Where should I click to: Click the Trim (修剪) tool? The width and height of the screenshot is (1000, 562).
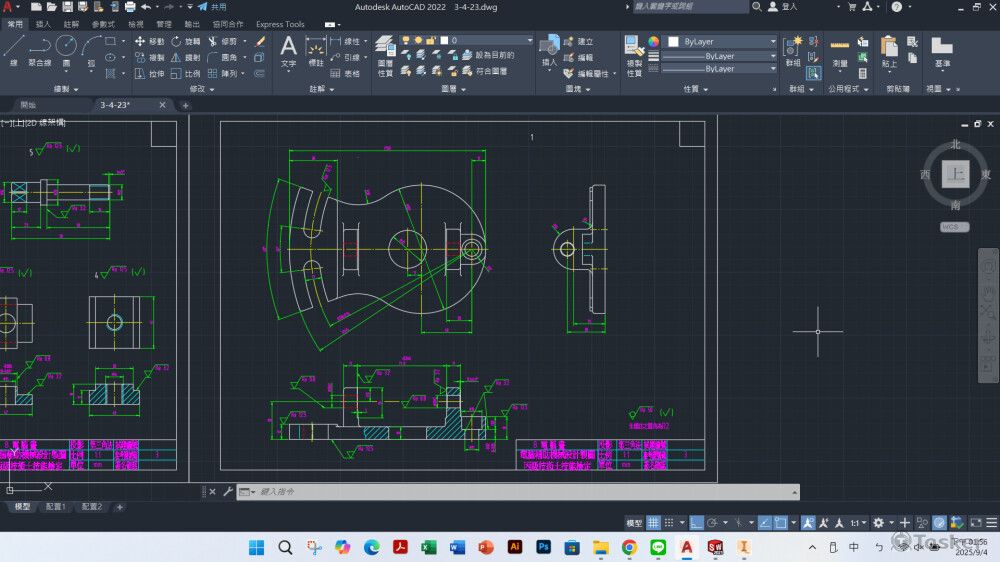pyautogui.click(x=223, y=41)
